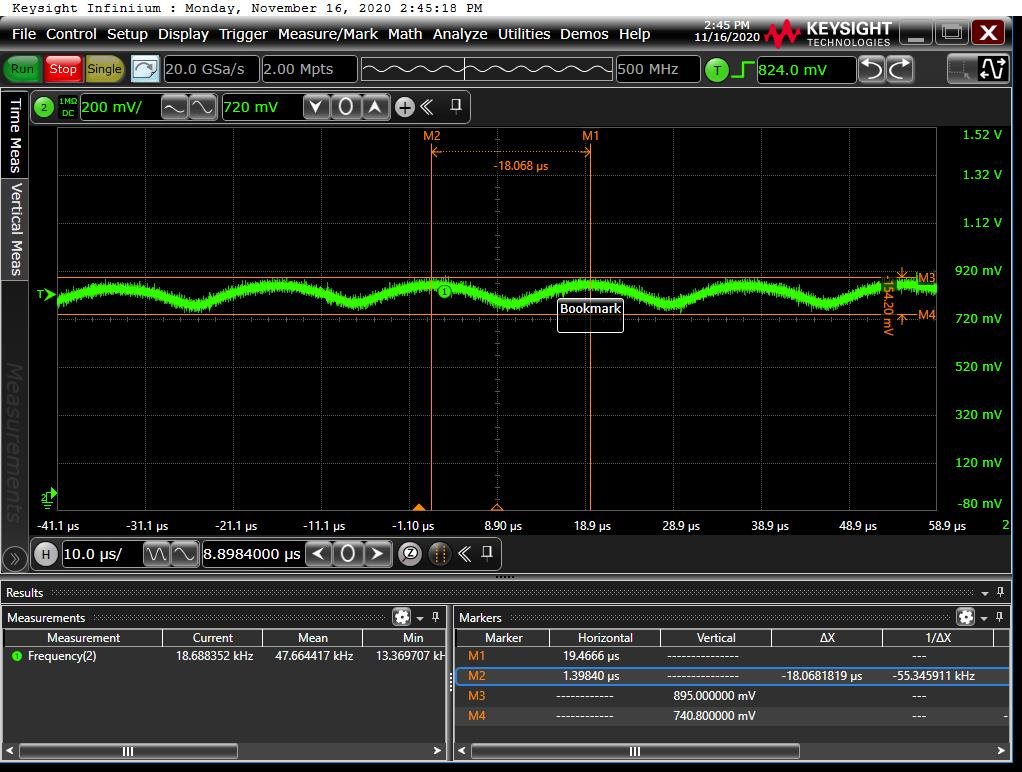This screenshot has width=1022, height=772.
Task: Shift the horizontal position right
Action: (x=377, y=554)
